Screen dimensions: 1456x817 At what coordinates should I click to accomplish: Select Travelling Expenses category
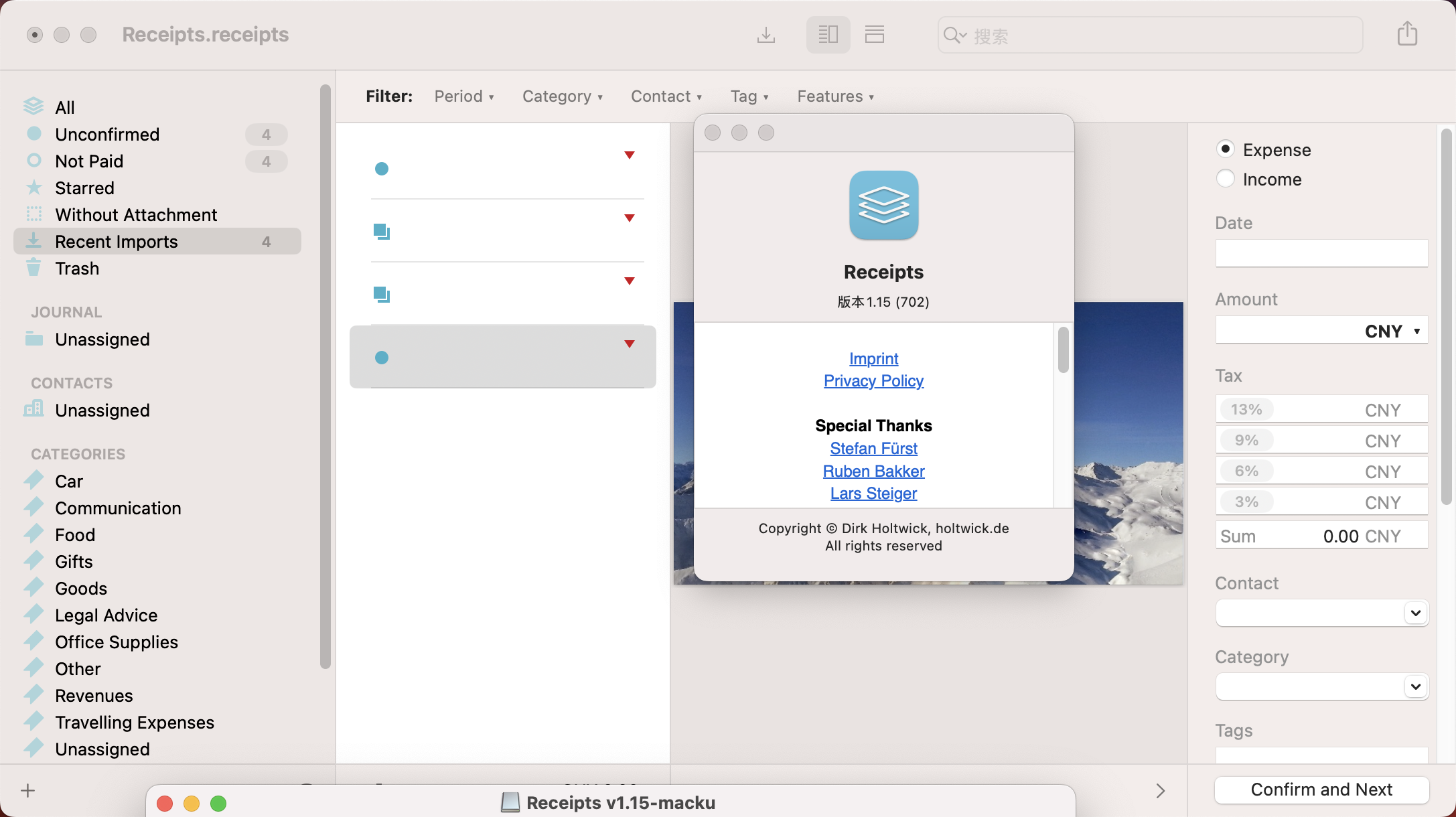point(157,722)
